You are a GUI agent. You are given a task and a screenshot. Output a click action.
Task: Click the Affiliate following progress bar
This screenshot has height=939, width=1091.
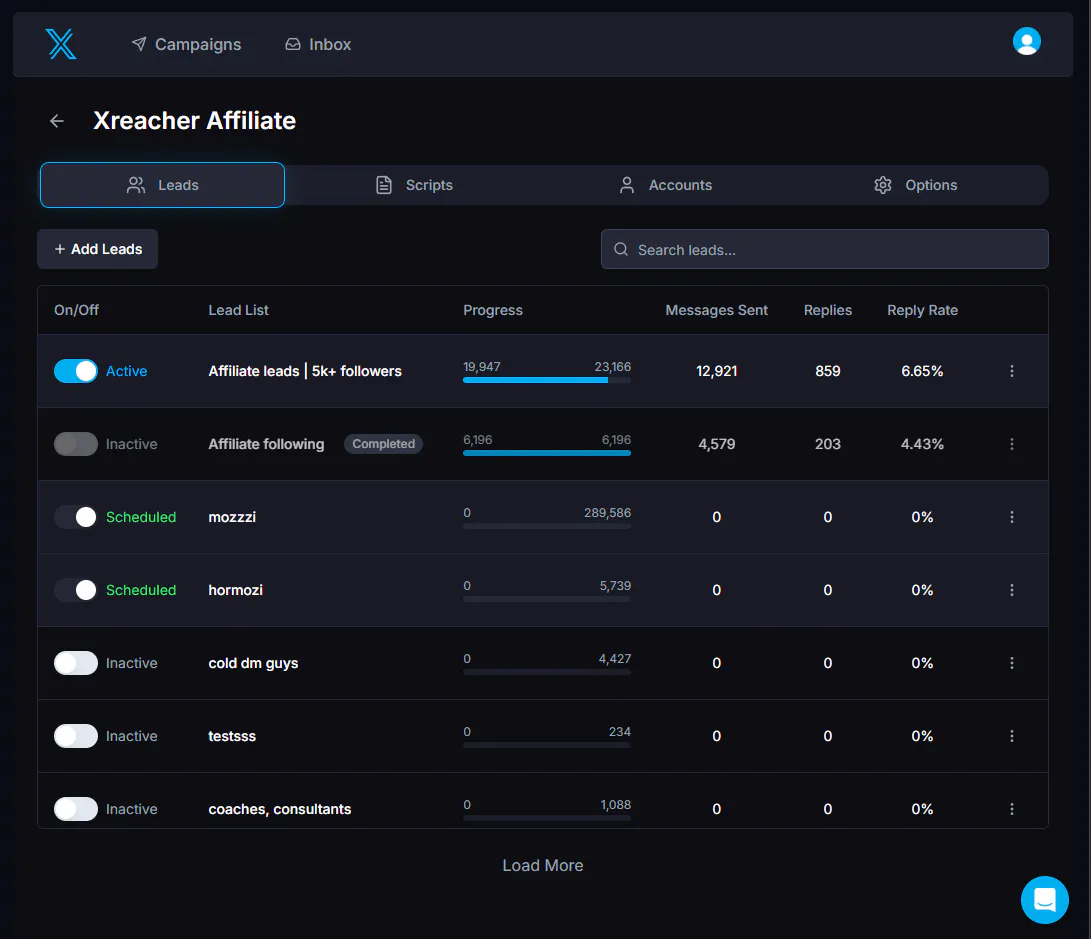[x=547, y=454]
